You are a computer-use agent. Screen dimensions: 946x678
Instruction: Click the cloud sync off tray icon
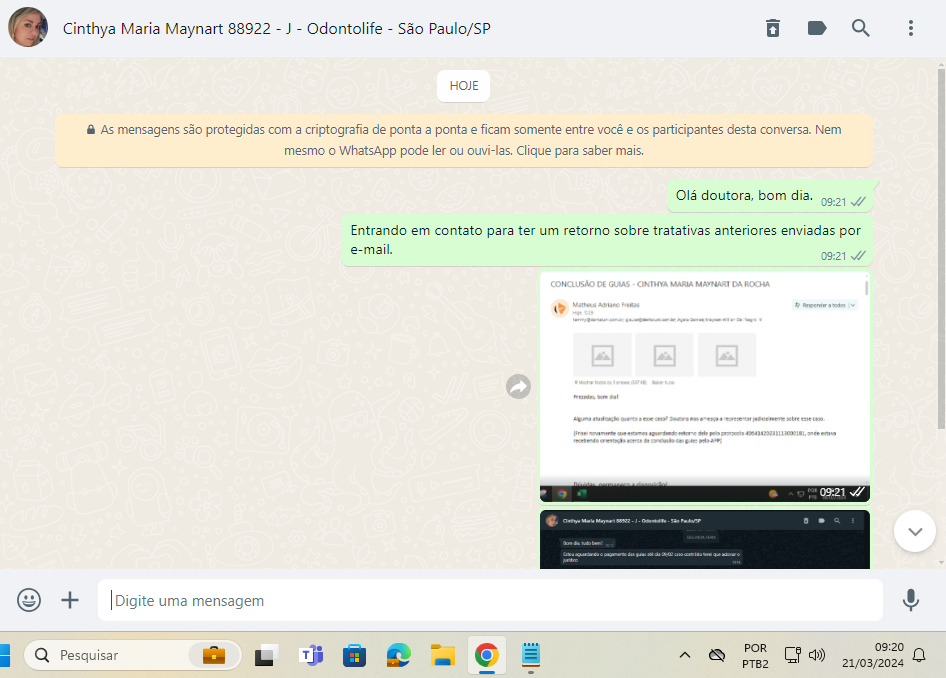click(717, 655)
